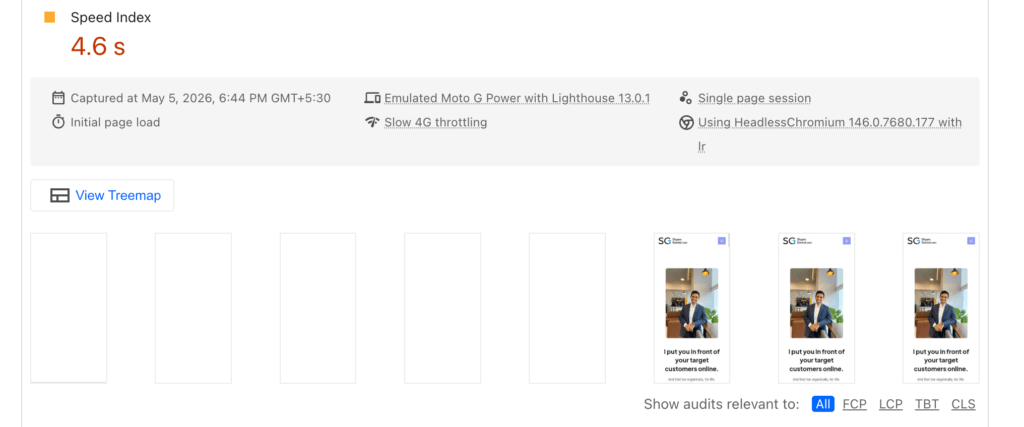The image size is (1024, 427).
Task: Open the last filmstrip thumbnail with portrait photo
Action: pyautogui.click(x=941, y=308)
